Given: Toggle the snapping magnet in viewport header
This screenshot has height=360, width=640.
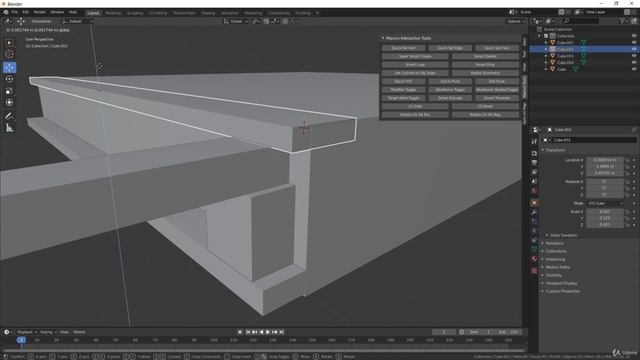Looking at the screenshot, I should (x=266, y=21).
